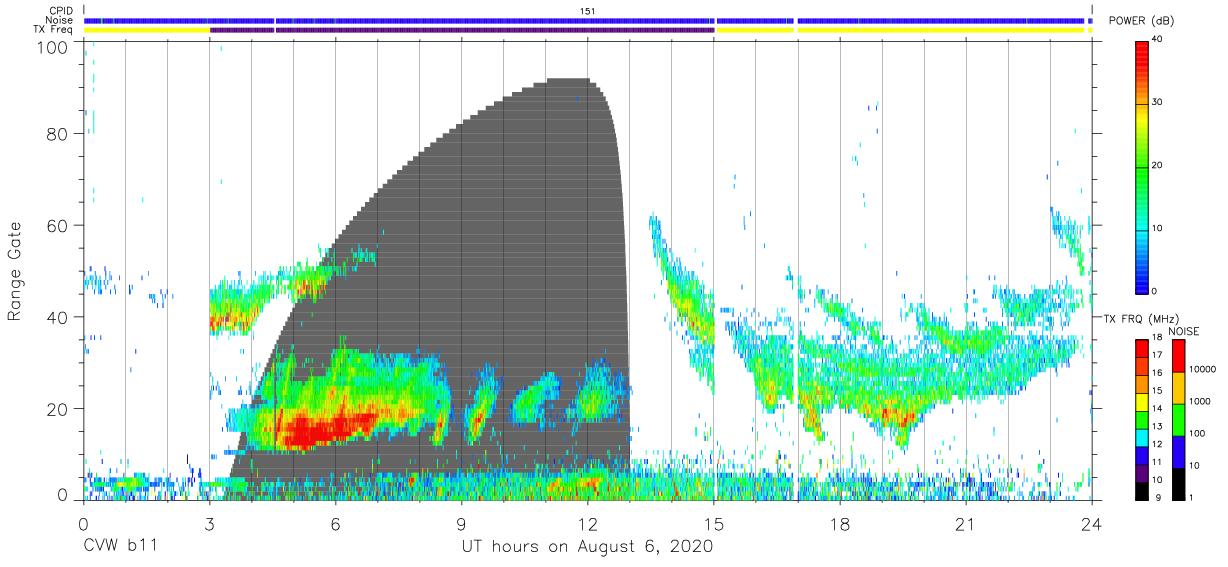
Task: Click 'UT hours on August 6, 2020' title
Action: coord(587,547)
